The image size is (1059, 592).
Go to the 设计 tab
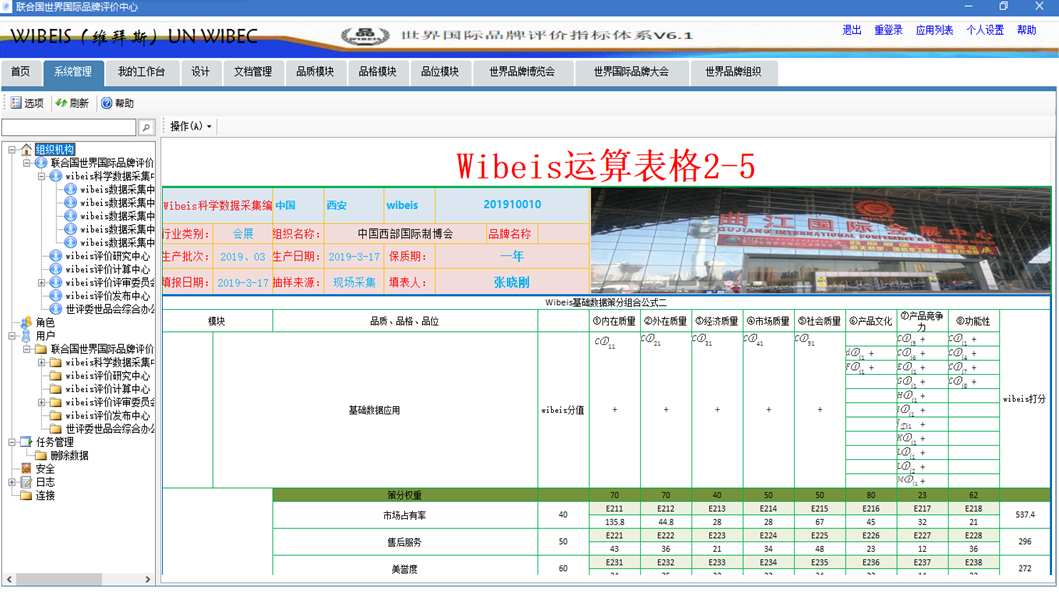point(201,72)
